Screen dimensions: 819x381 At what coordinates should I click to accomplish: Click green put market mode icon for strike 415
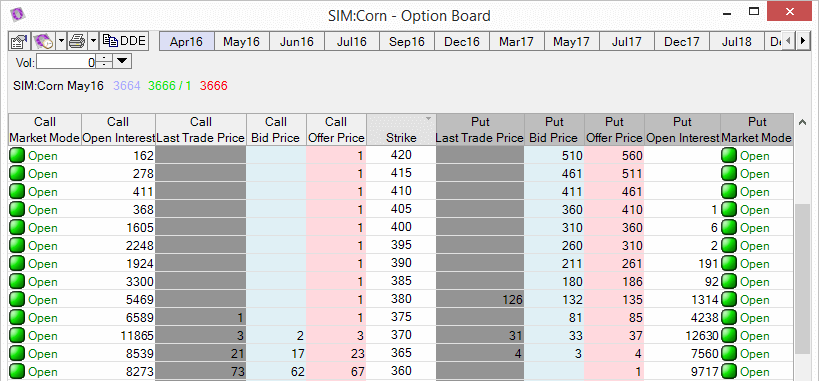click(729, 174)
